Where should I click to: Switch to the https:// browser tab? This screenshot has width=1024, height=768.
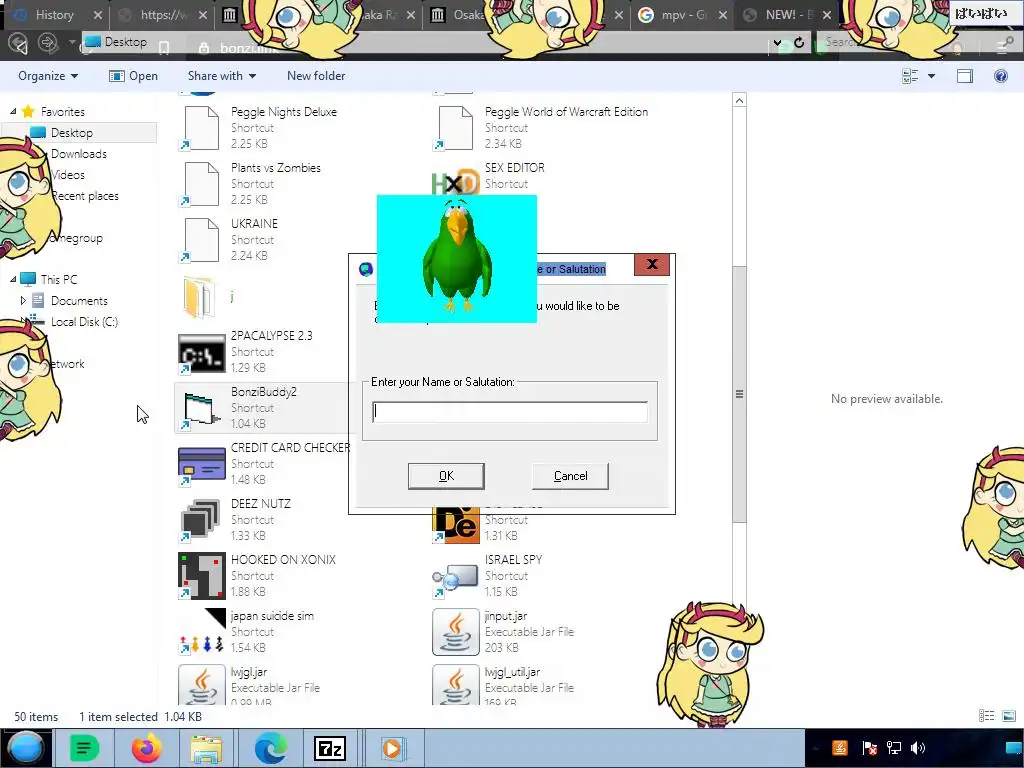pyautogui.click(x=163, y=14)
